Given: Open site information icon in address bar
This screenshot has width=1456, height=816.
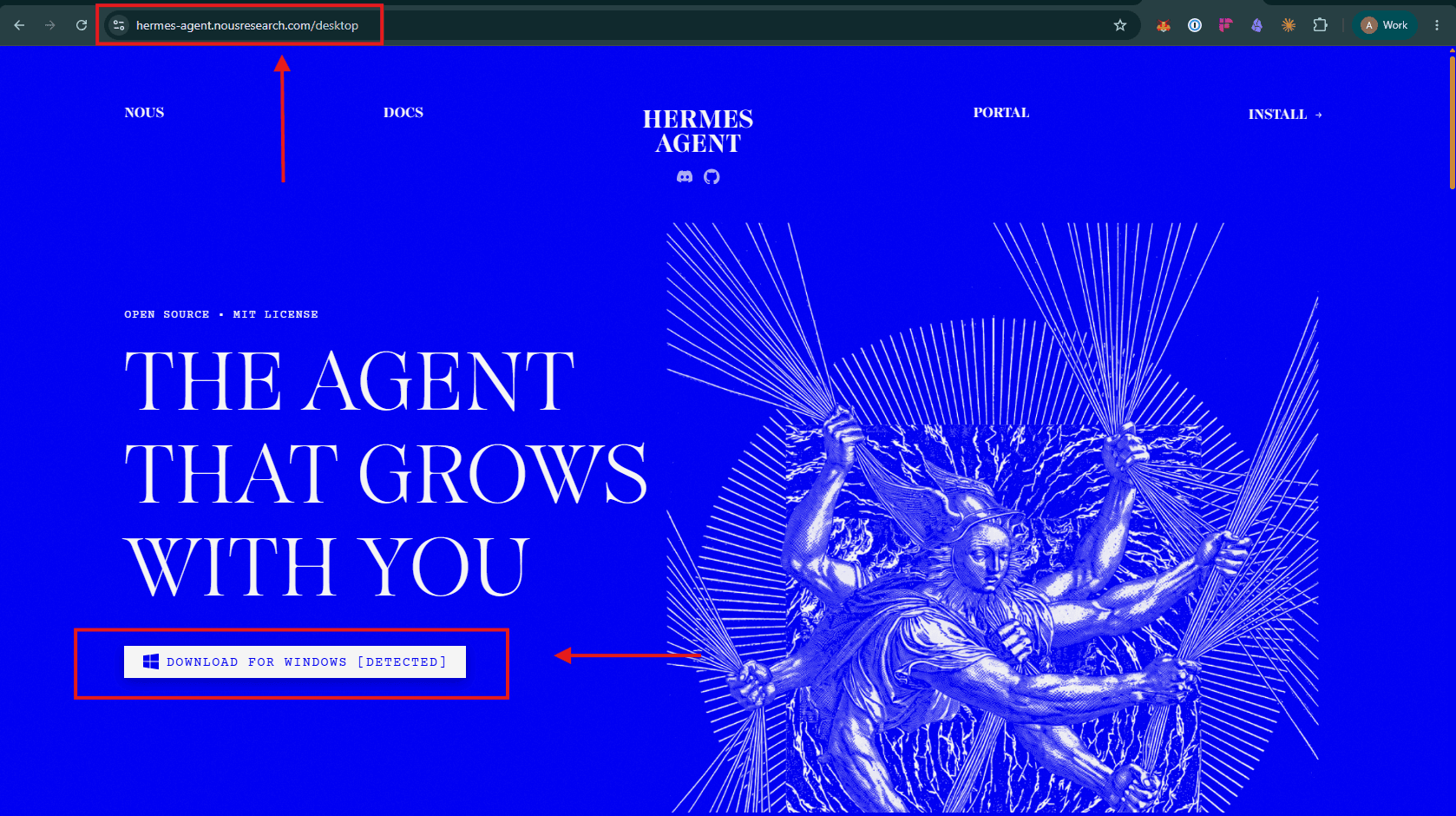Looking at the screenshot, I should coord(119,25).
